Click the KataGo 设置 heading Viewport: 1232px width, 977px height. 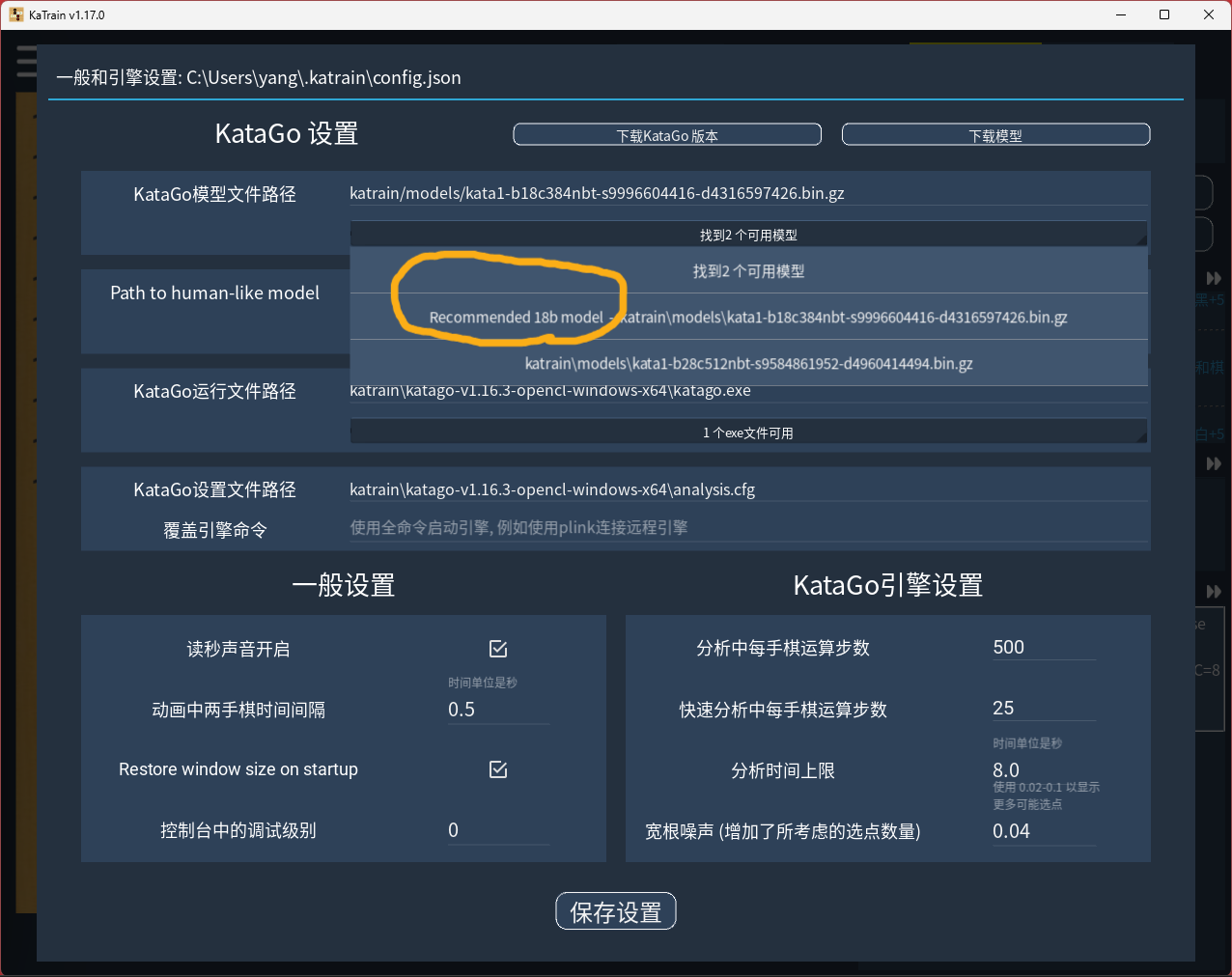click(x=287, y=133)
